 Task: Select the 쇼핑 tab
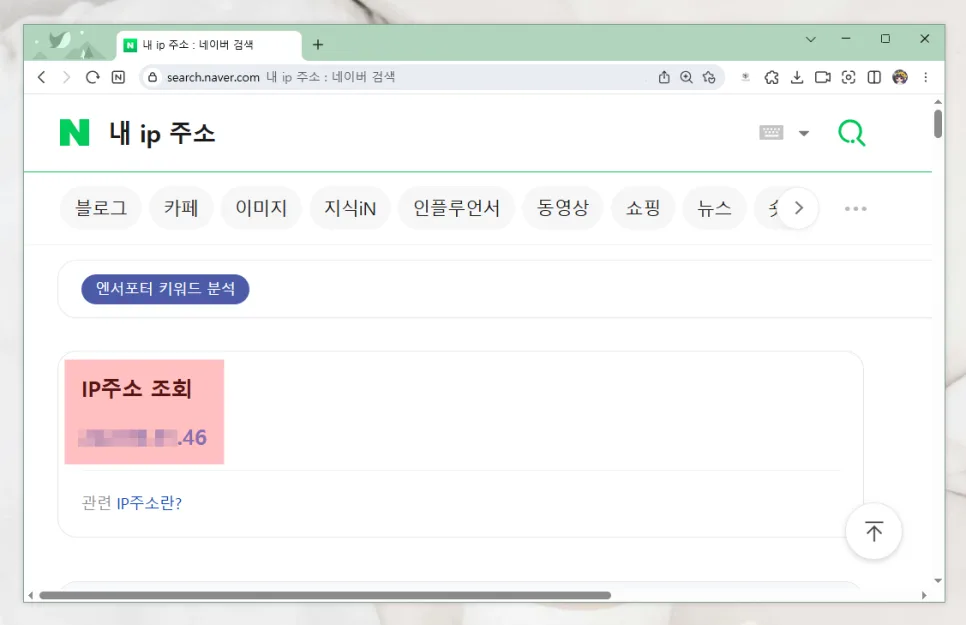pyautogui.click(x=643, y=208)
